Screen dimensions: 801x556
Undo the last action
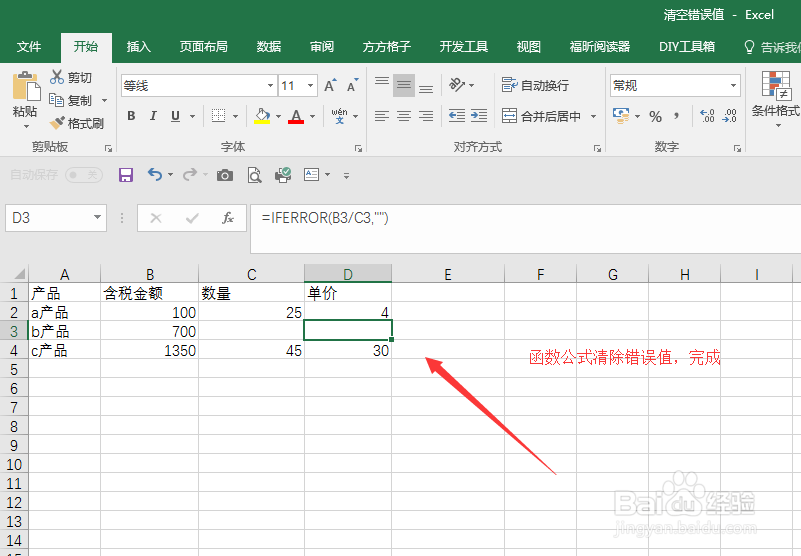coord(155,175)
